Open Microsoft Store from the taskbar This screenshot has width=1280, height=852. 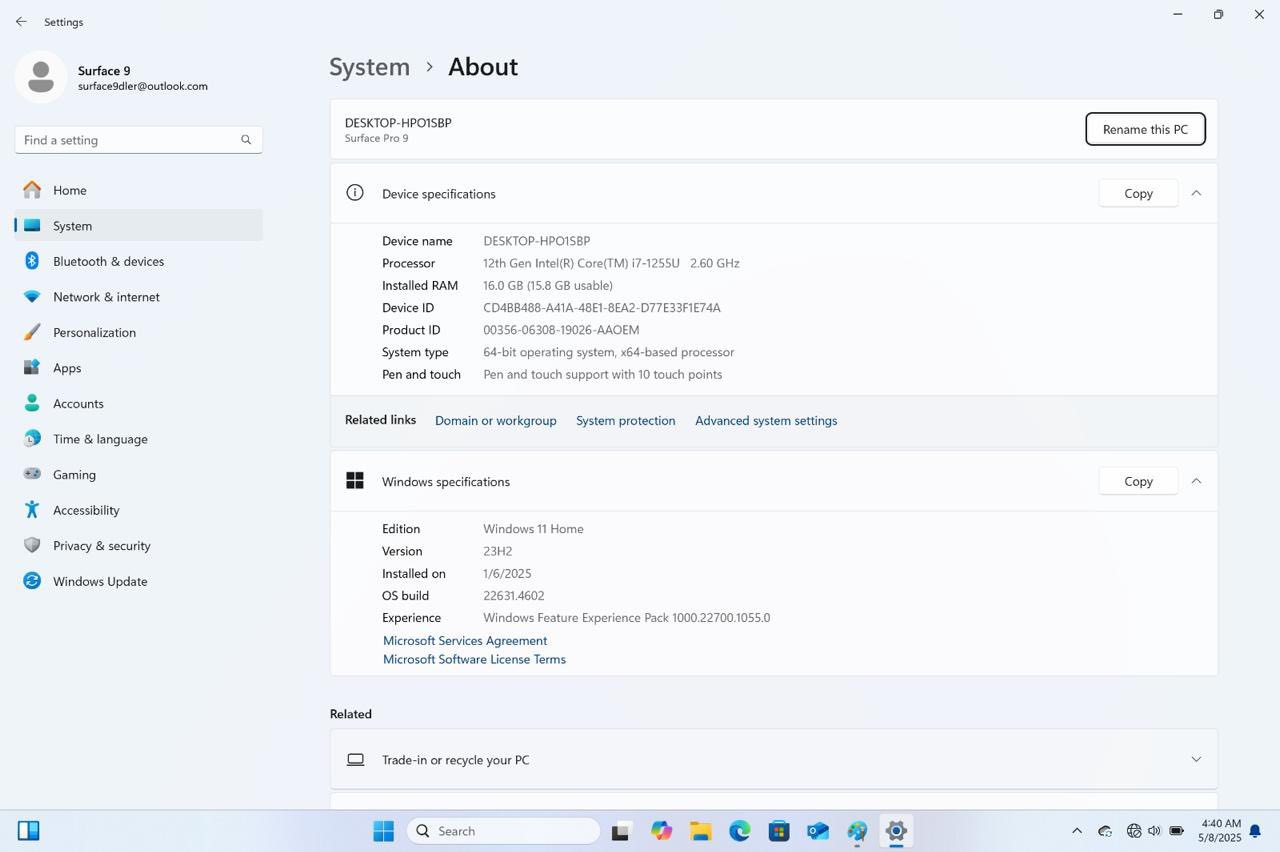coord(779,831)
